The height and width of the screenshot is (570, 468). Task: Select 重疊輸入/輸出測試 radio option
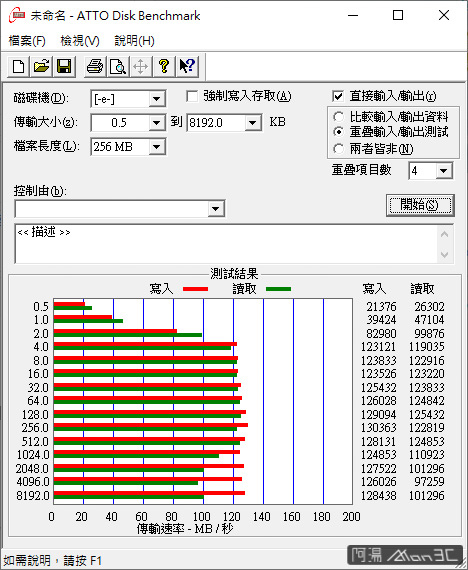coord(338,132)
